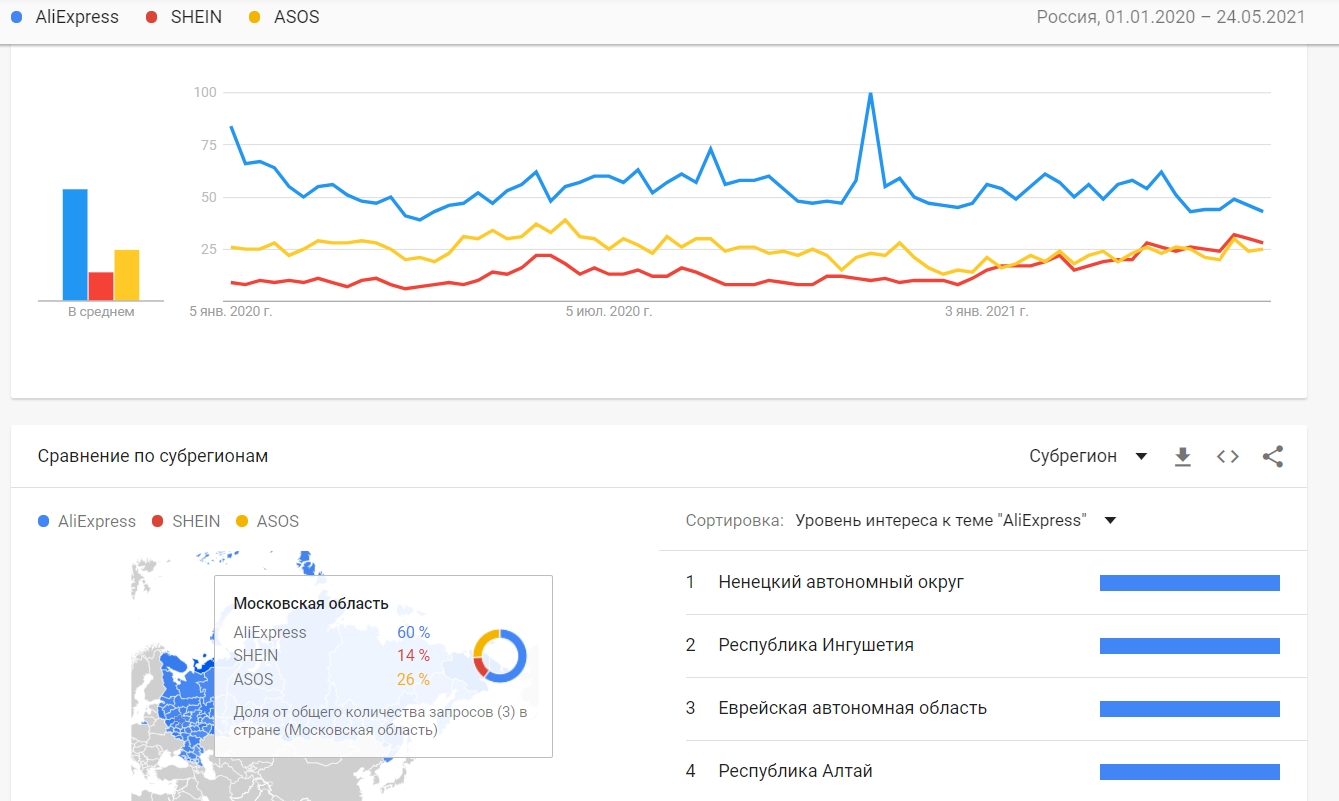The width and height of the screenshot is (1339, 801).
Task: Open the embed code icon
Action: (1228, 457)
